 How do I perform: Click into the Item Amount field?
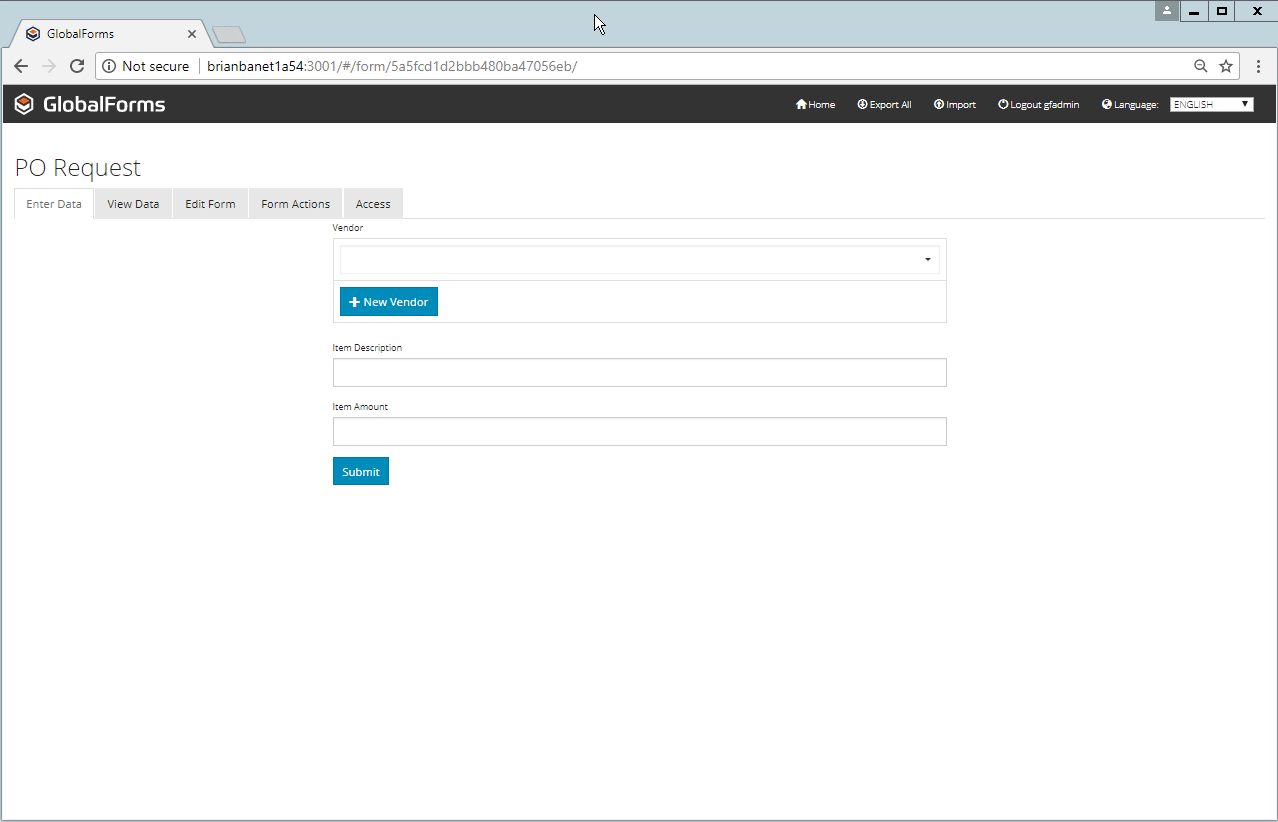click(x=639, y=432)
